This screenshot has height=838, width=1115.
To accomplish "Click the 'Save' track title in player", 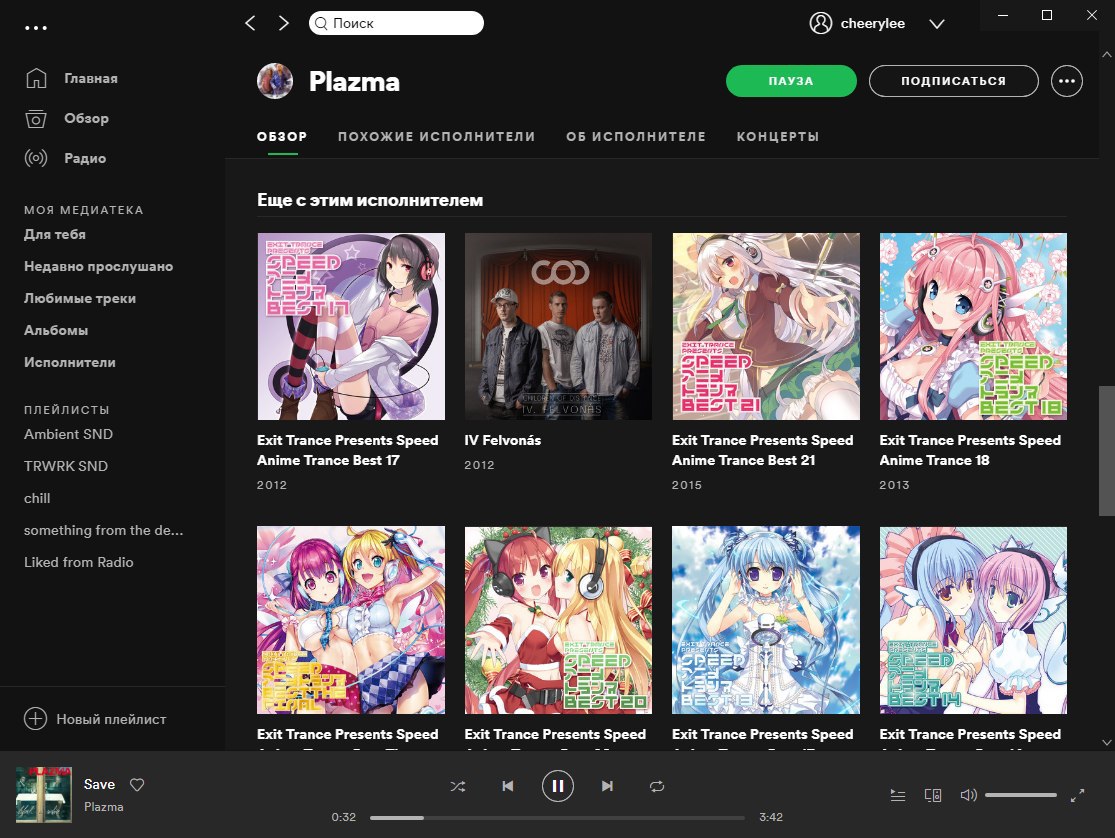I will [x=100, y=784].
